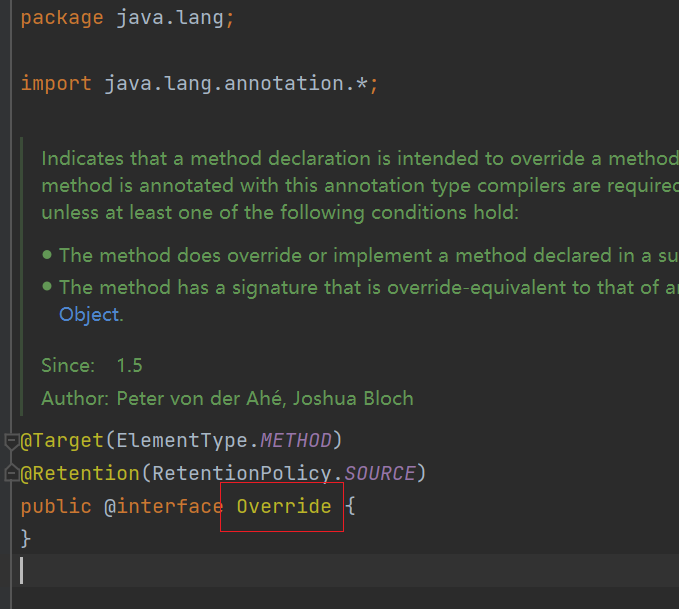The width and height of the screenshot is (679, 609).
Task: Open the Object link in documentation
Action: 89,314
